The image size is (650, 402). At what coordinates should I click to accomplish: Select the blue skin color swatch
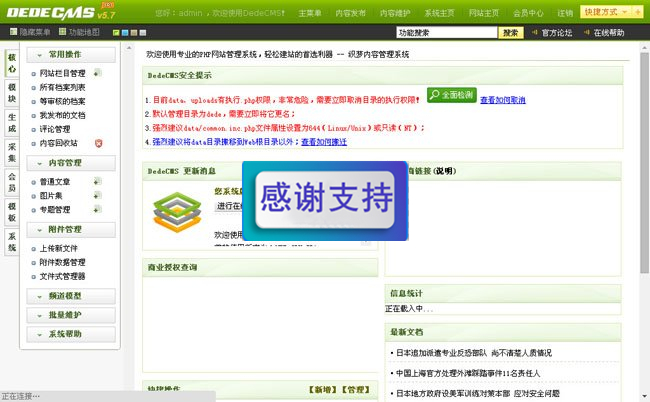[x=125, y=32]
